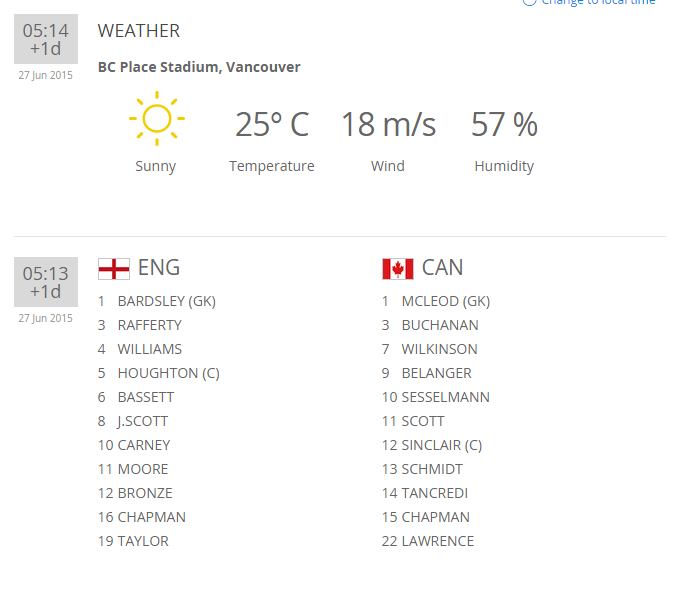This screenshot has width=674, height=593.
Task: Click the Canada flag icon
Action: tap(397, 268)
